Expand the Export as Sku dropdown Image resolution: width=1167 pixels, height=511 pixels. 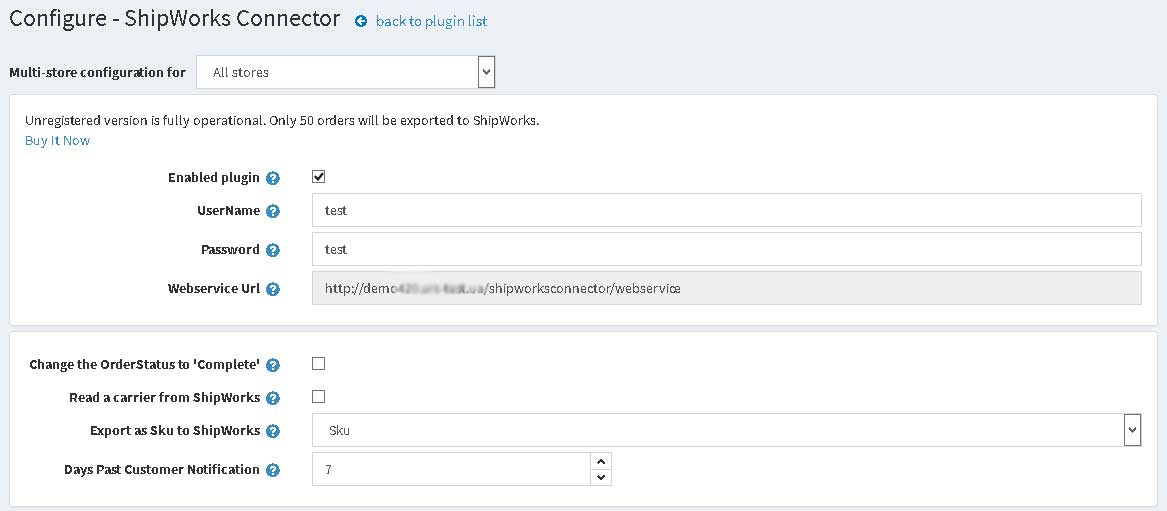pyautogui.click(x=726, y=430)
